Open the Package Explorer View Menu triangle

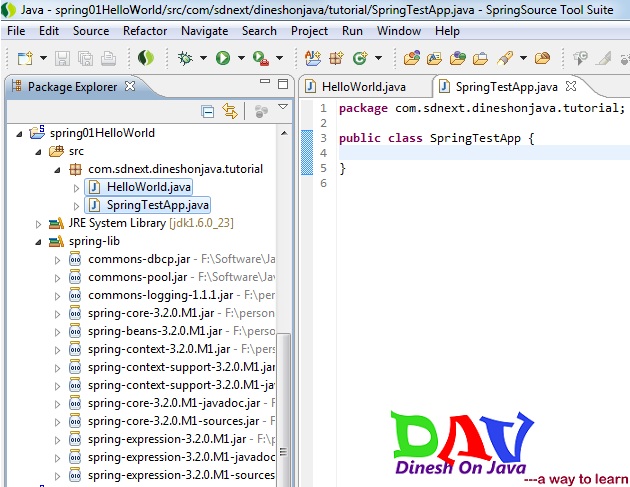coord(283,107)
